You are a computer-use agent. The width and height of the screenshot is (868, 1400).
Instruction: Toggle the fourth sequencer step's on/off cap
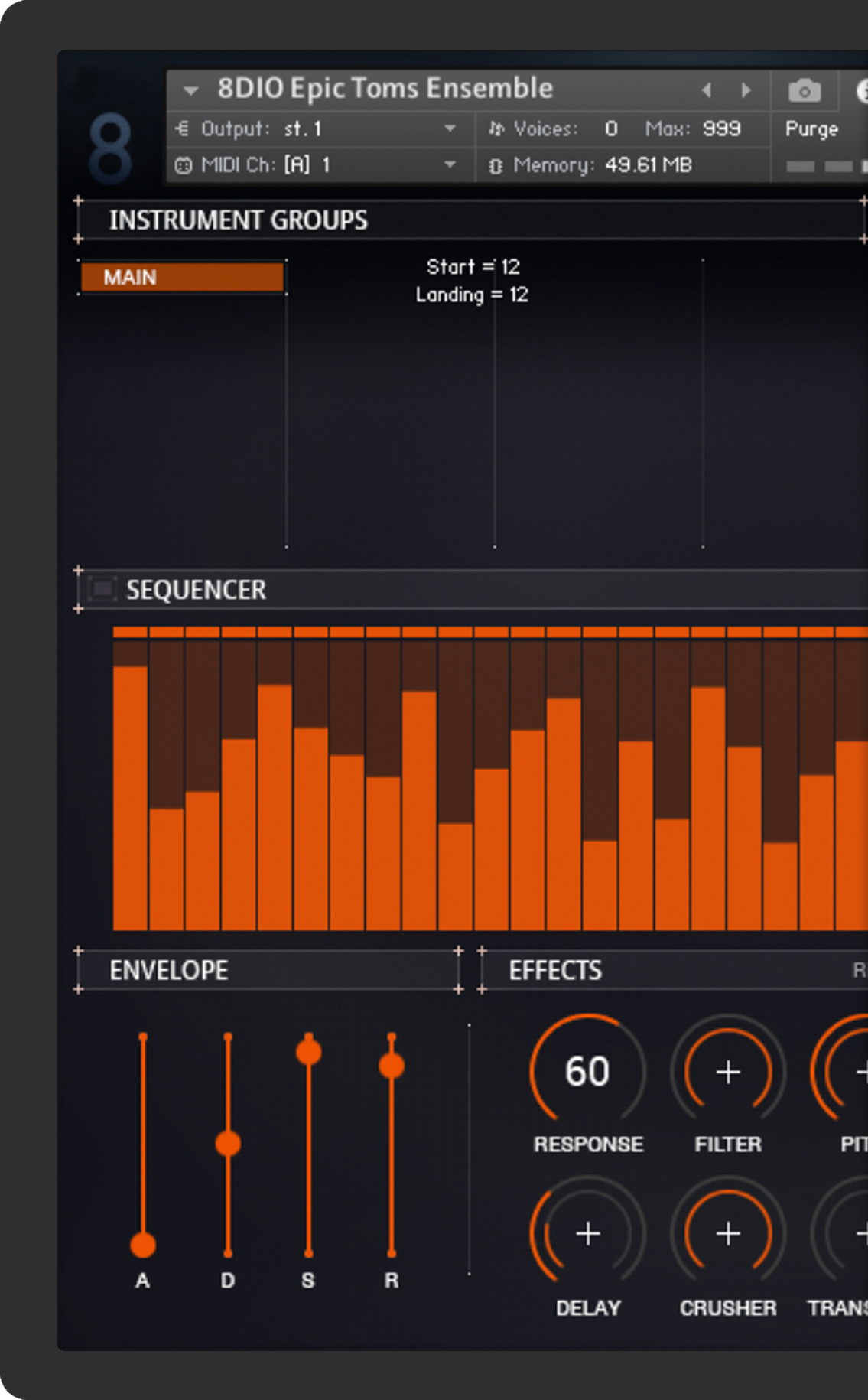[x=239, y=632]
